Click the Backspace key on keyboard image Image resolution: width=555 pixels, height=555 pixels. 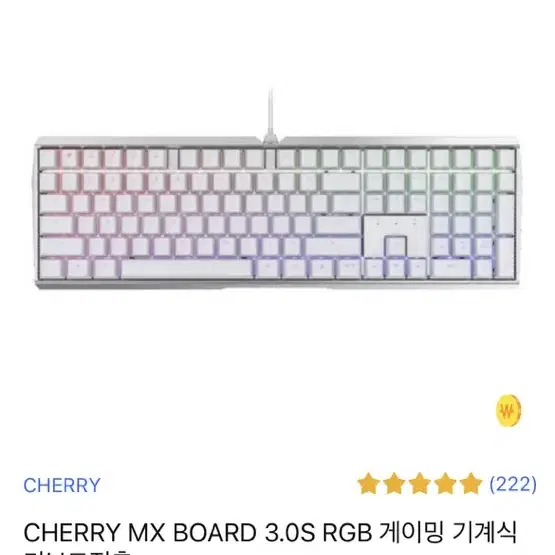(341, 181)
